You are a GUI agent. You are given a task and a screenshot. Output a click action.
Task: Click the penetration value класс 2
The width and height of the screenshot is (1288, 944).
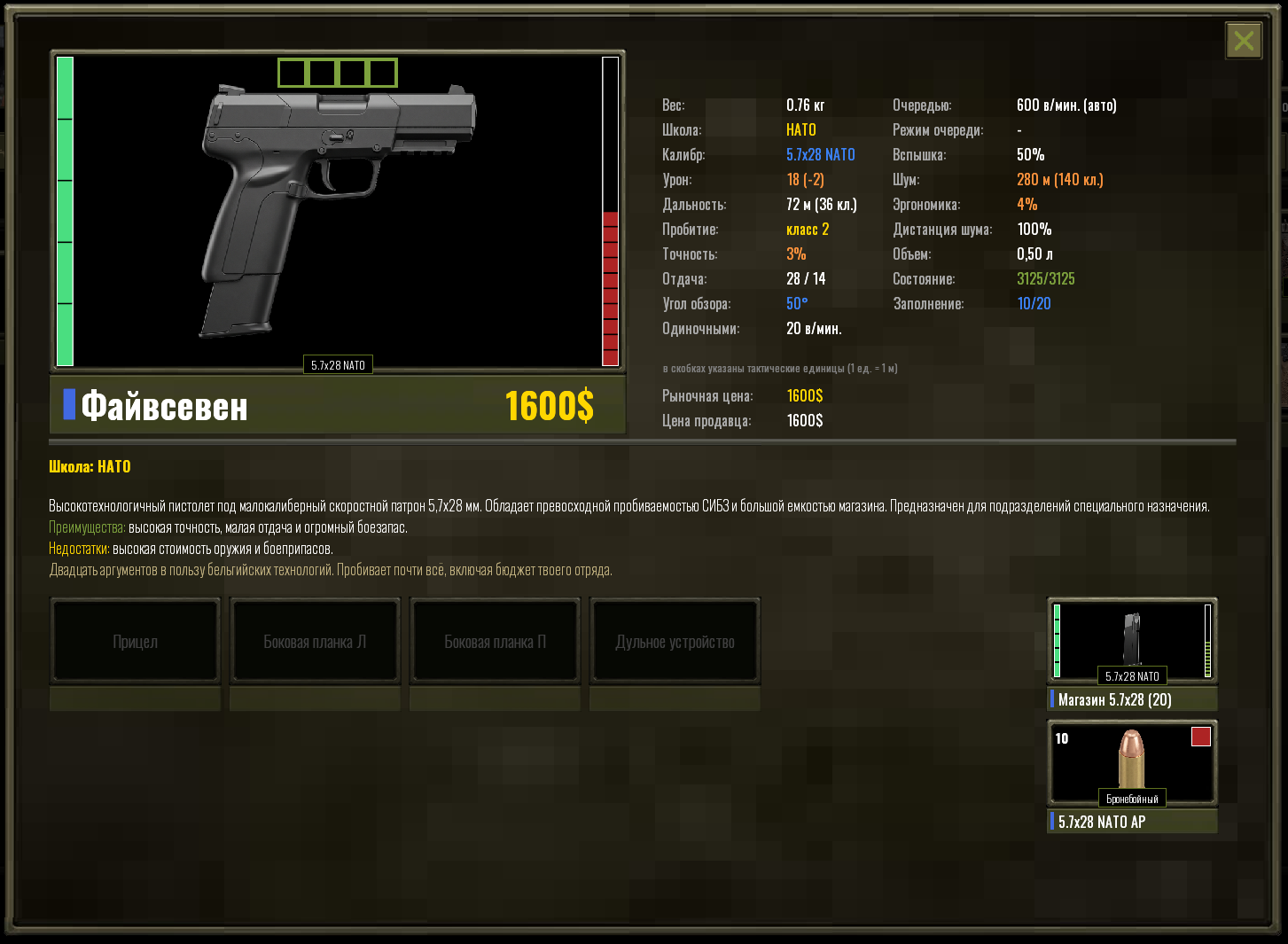(808, 229)
